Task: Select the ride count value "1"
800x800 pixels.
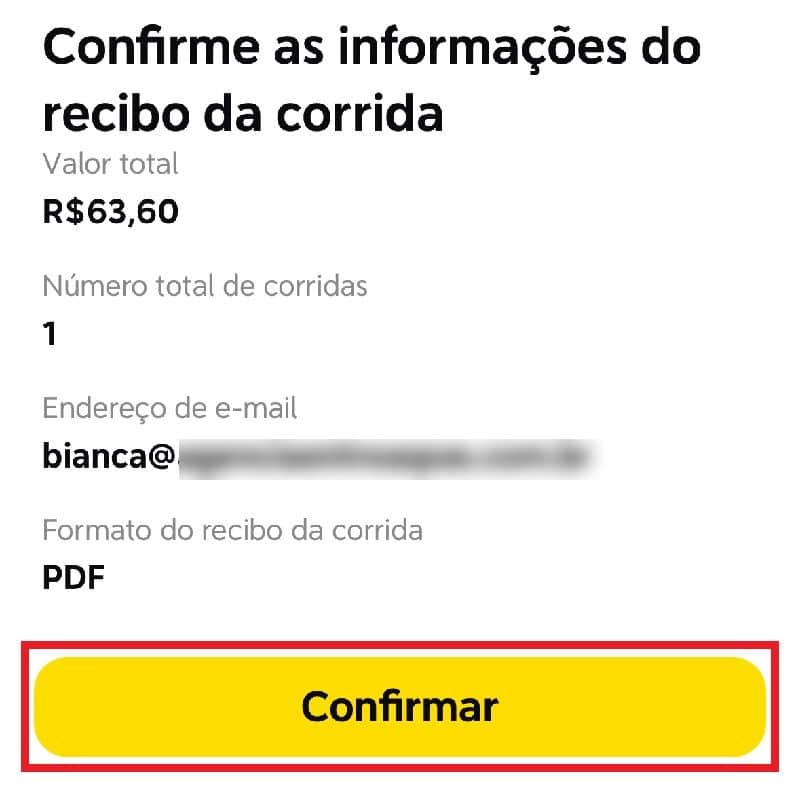Action: coord(50,333)
